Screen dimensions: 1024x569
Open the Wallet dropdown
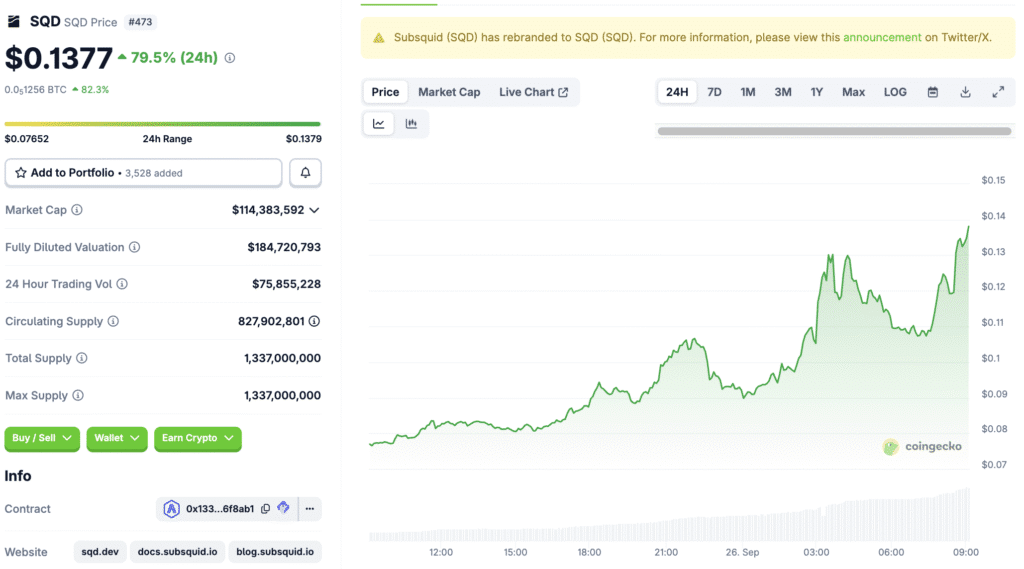pos(117,438)
